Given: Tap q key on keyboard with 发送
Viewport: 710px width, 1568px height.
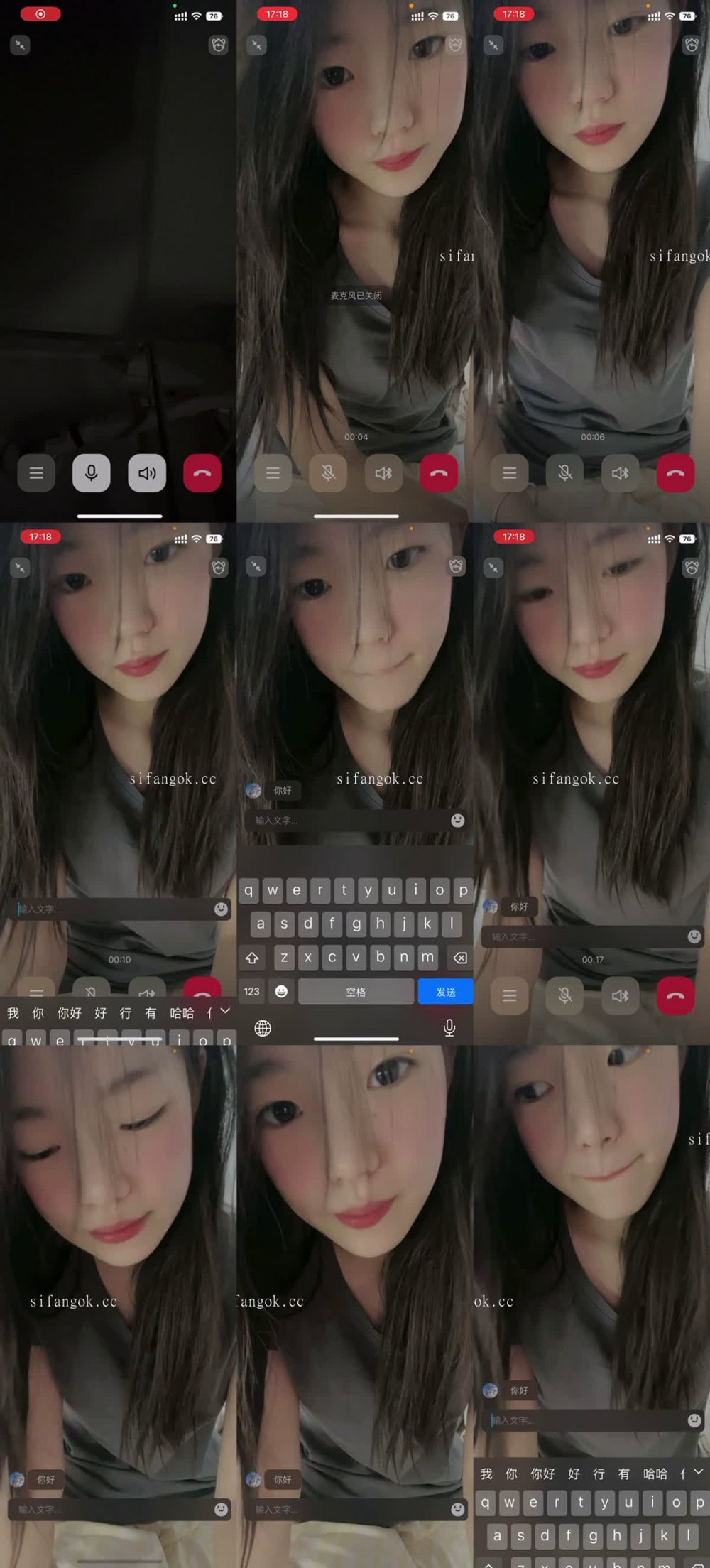Looking at the screenshot, I should point(248,890).
